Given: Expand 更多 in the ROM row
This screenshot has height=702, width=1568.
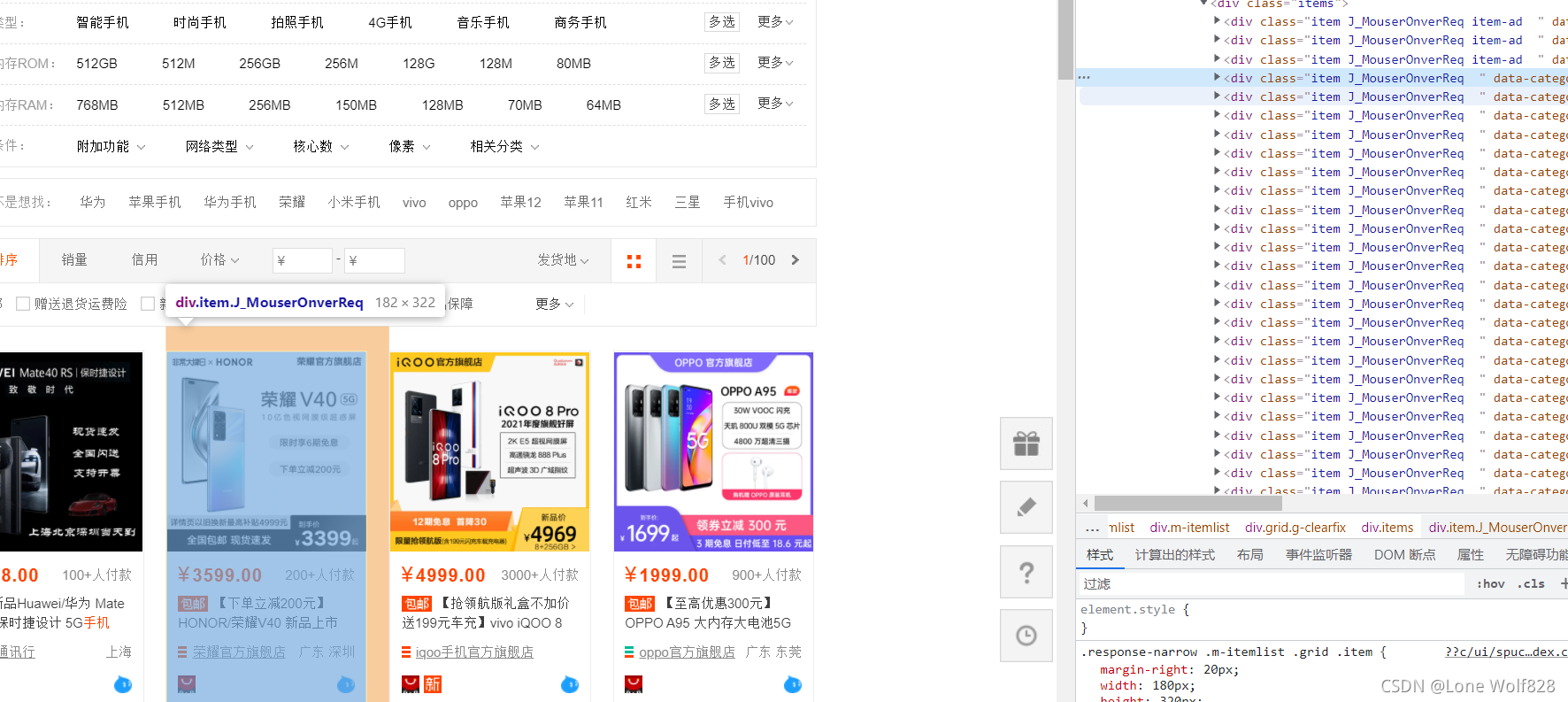Looking at the screenshot, I should click(x=775, y=62).
